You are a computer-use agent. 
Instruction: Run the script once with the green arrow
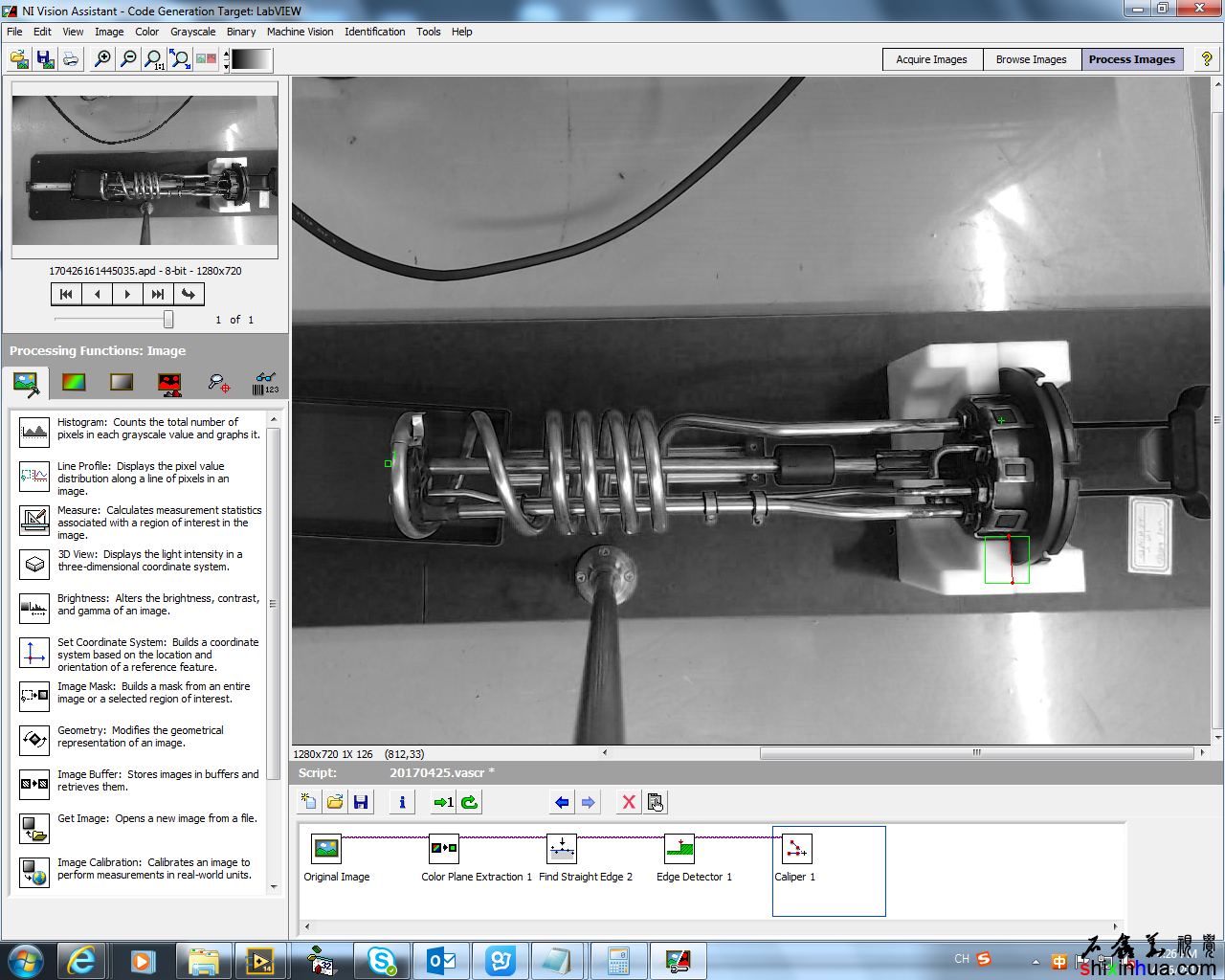pyautogui.click(x=443, y=802)
